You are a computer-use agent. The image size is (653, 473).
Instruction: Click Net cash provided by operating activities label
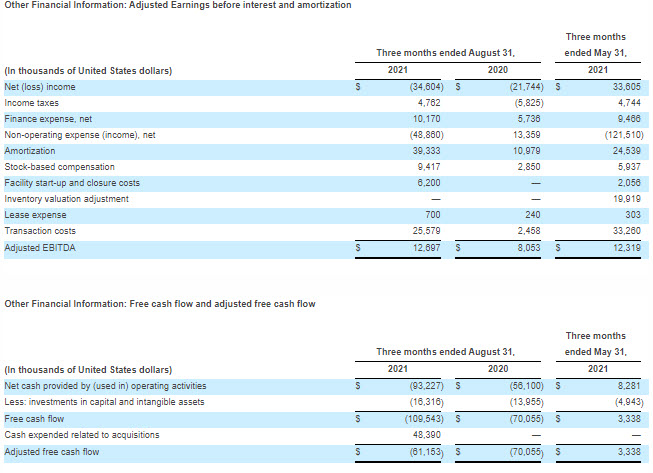105,385
